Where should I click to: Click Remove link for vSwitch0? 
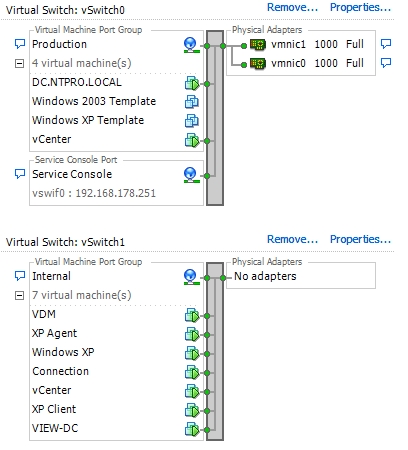[292, 7]
